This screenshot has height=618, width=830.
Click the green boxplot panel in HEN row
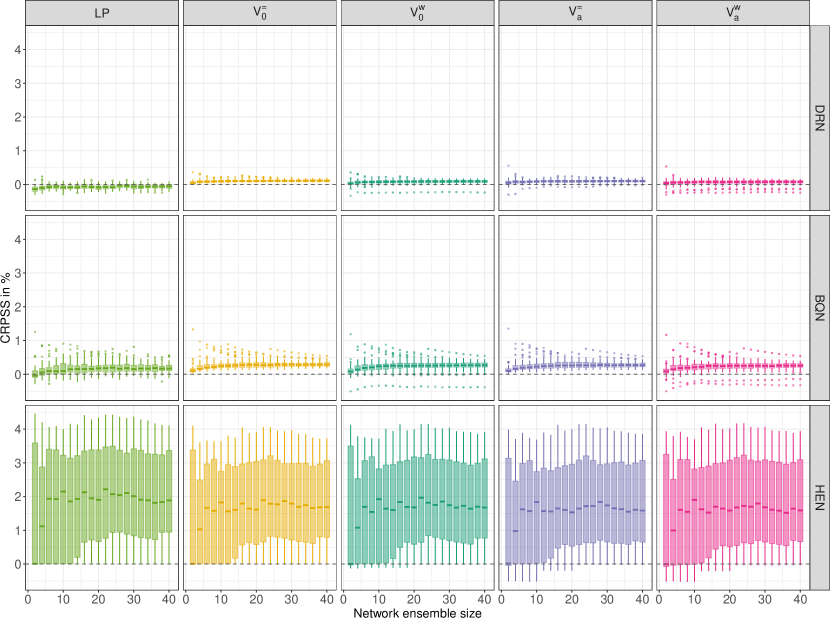coord(101,496)
